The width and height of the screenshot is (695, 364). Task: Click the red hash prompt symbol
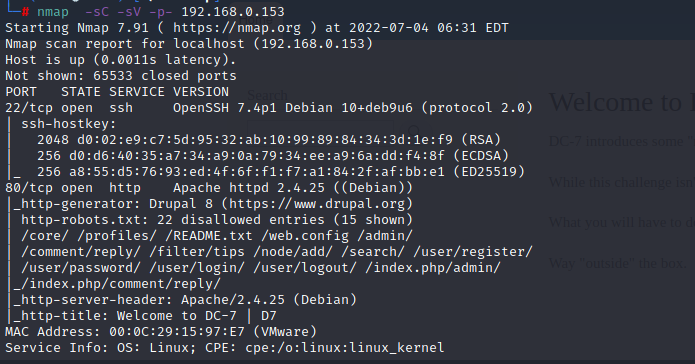pos(26,12)
